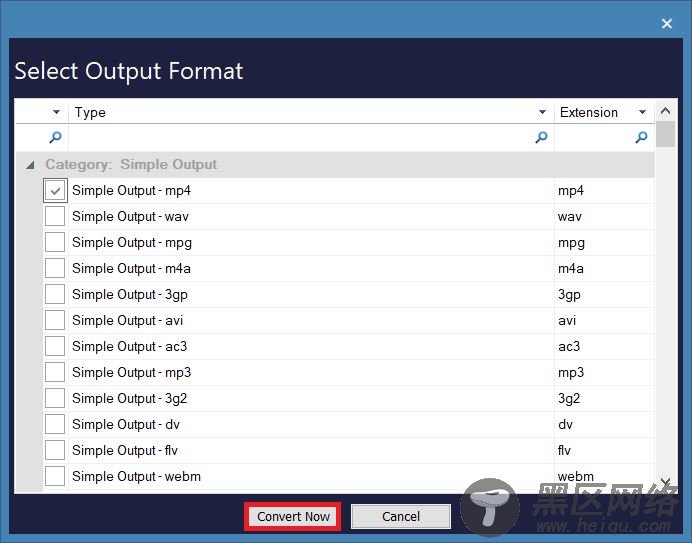Viewport: 692px width, 543px height.
Task: Open the checkbox column dropdown arrow
Action: [56, 112]
